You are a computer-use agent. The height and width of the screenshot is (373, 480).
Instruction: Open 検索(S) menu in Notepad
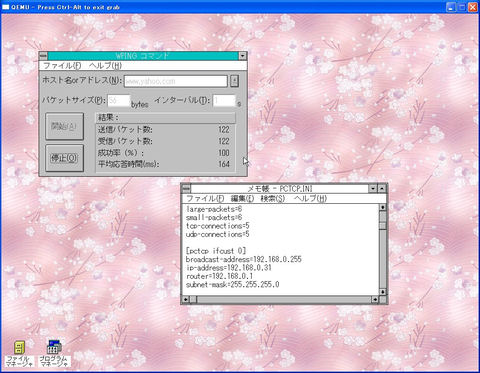click(x=273, y=198)
